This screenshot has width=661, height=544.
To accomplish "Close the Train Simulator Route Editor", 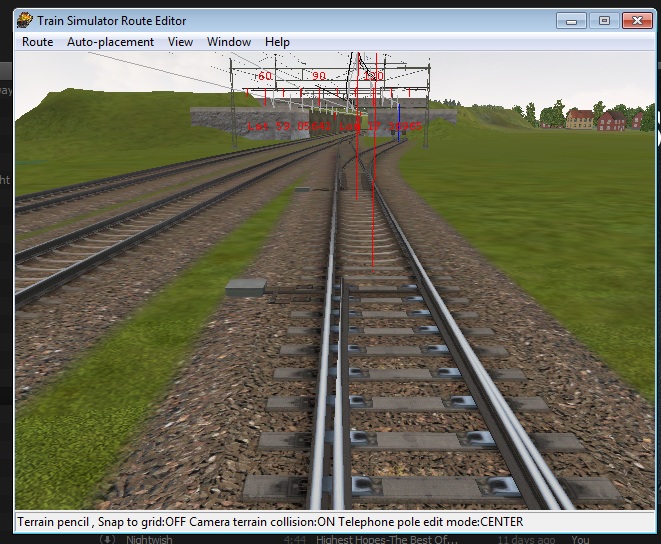I will coord(635,20).
